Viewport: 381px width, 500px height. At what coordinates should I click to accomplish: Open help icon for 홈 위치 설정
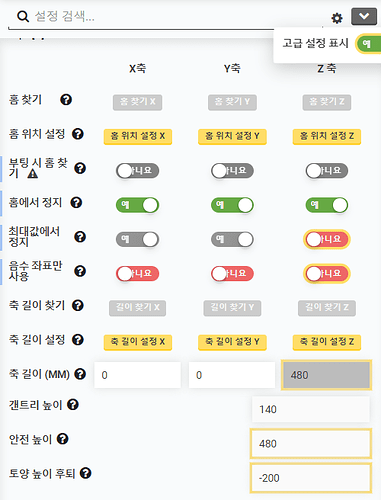(x=78, y=134)
